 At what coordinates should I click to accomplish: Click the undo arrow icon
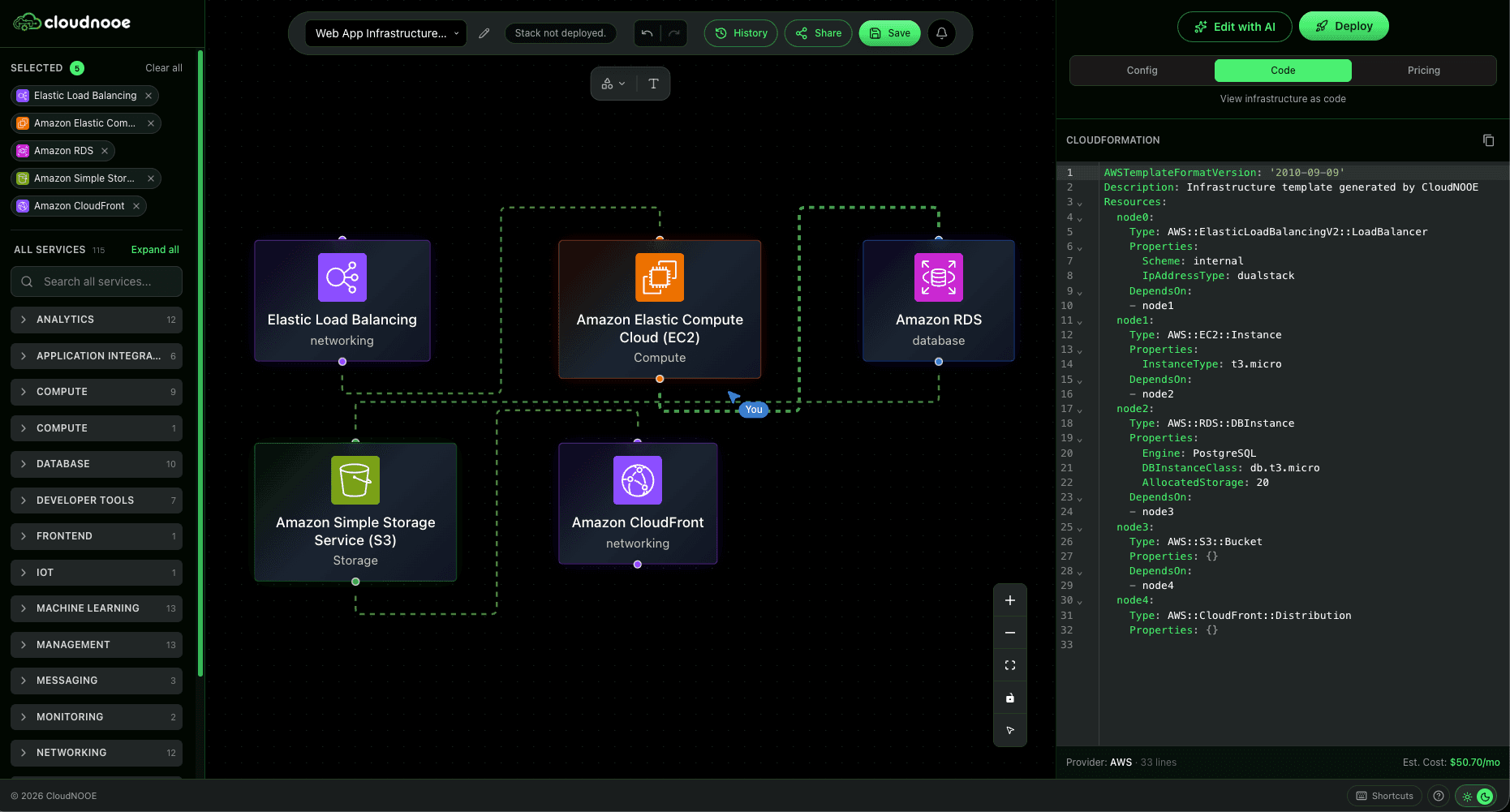pyautogui.click(x=647, y=33)
